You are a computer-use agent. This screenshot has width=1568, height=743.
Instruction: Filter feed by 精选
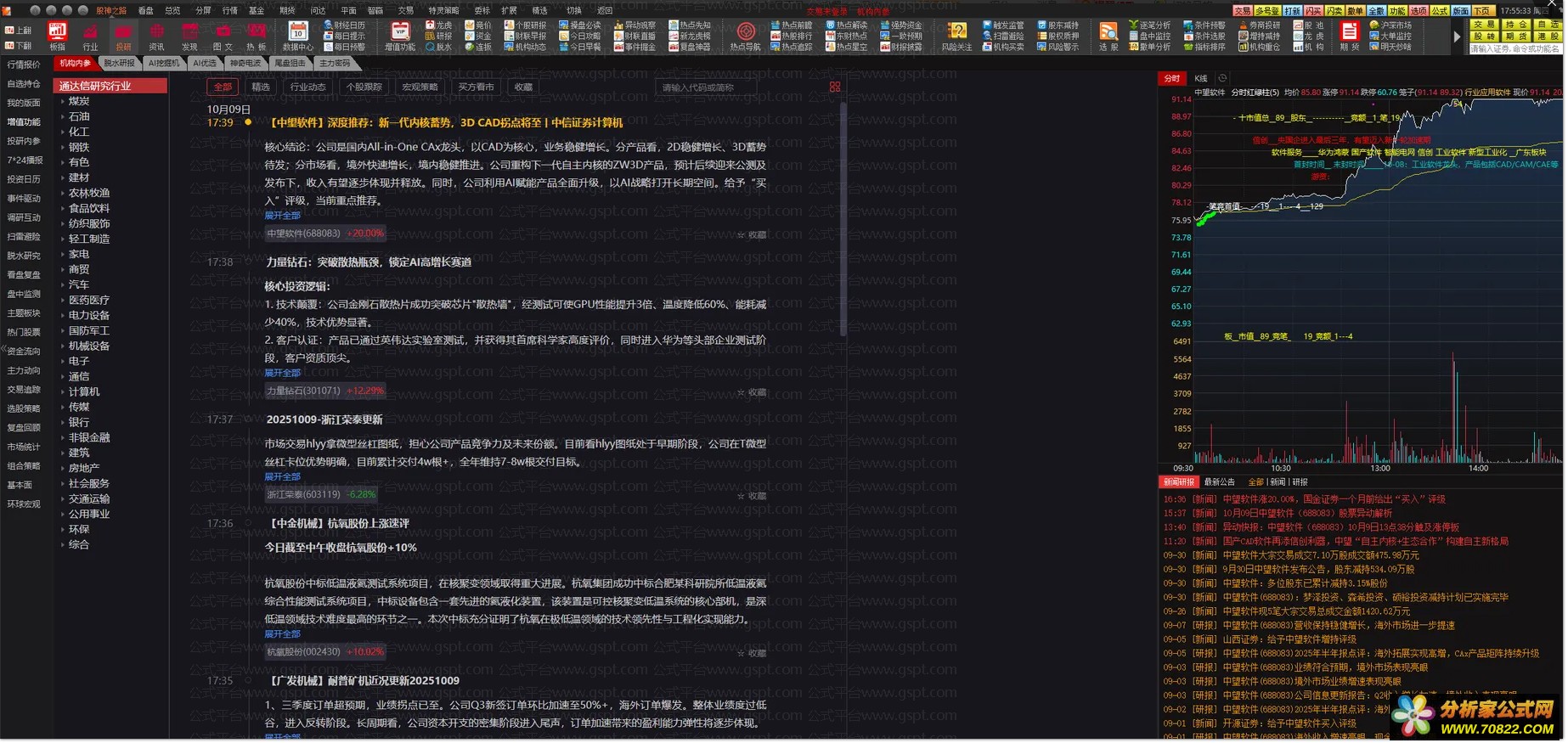[x=261, y=87]
